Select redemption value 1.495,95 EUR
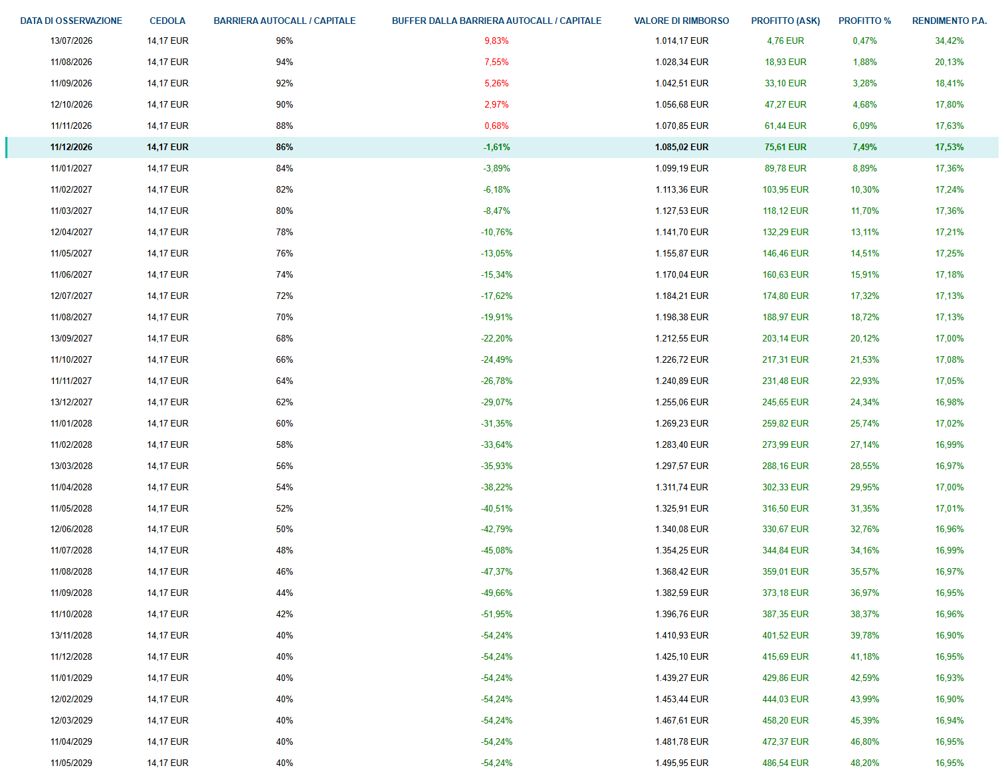Viewport: 1004px width, 782px height. click(681, 763)
